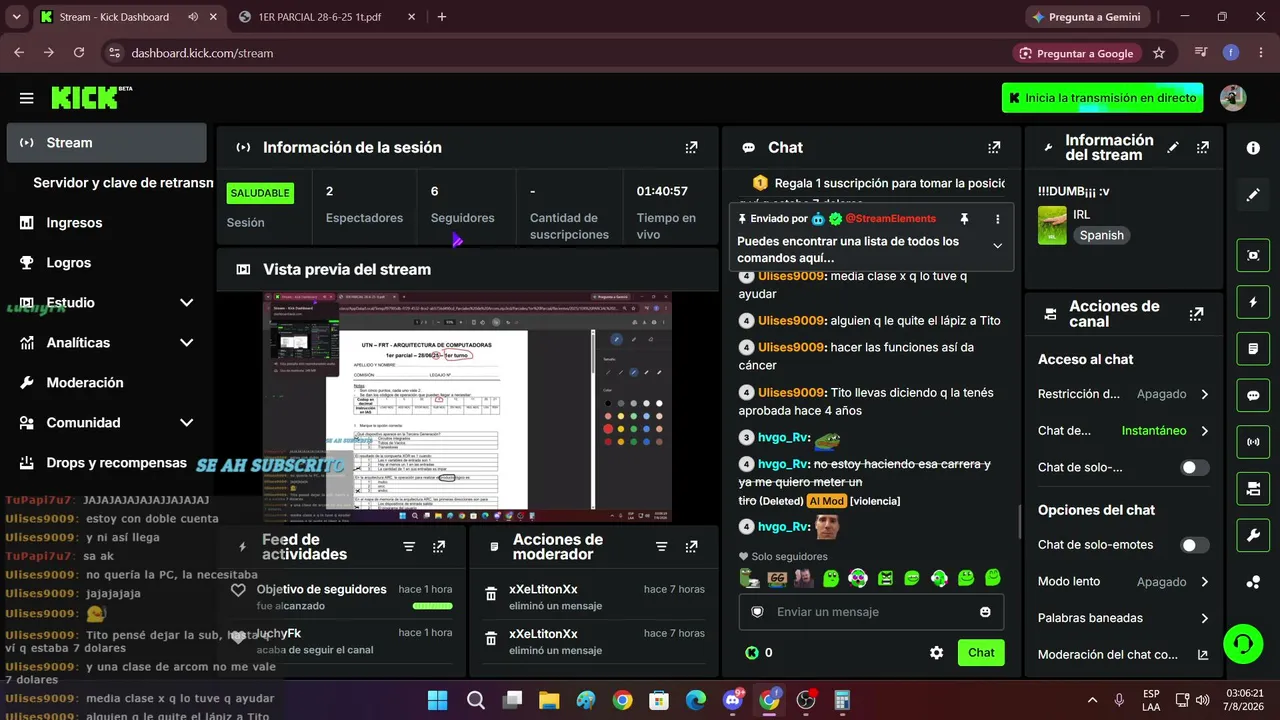Open Discord from the taskbar

tap(733, 700)
